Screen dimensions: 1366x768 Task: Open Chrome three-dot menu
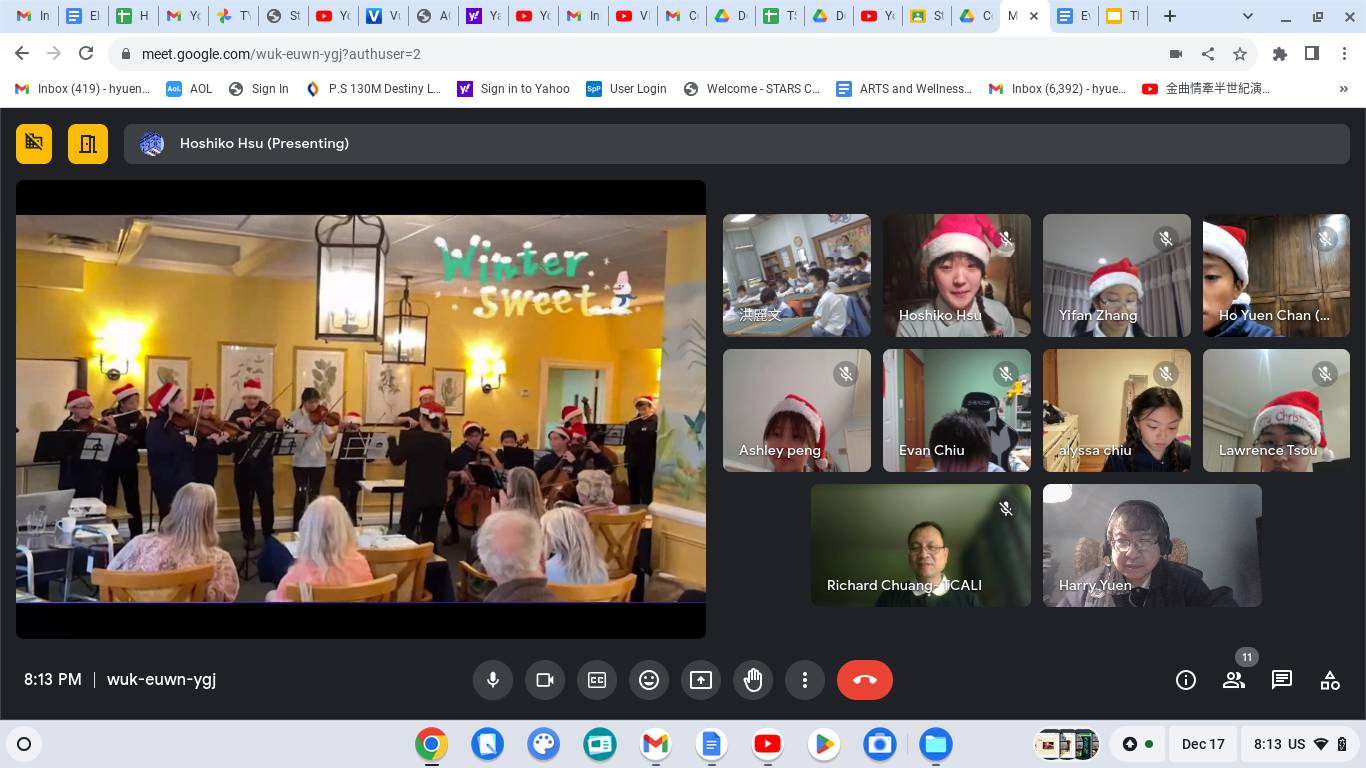click(x=1344, y=54)
